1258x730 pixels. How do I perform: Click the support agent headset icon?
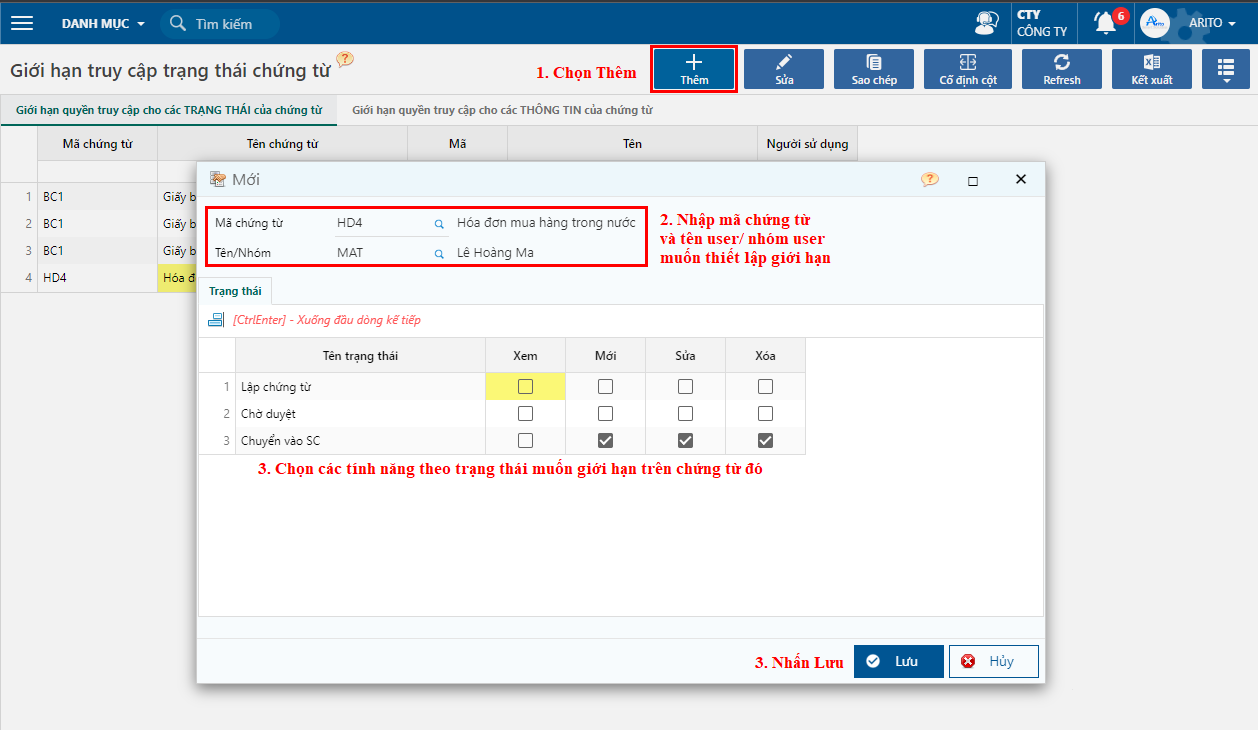pyautogui.click(x=986, y=23)
